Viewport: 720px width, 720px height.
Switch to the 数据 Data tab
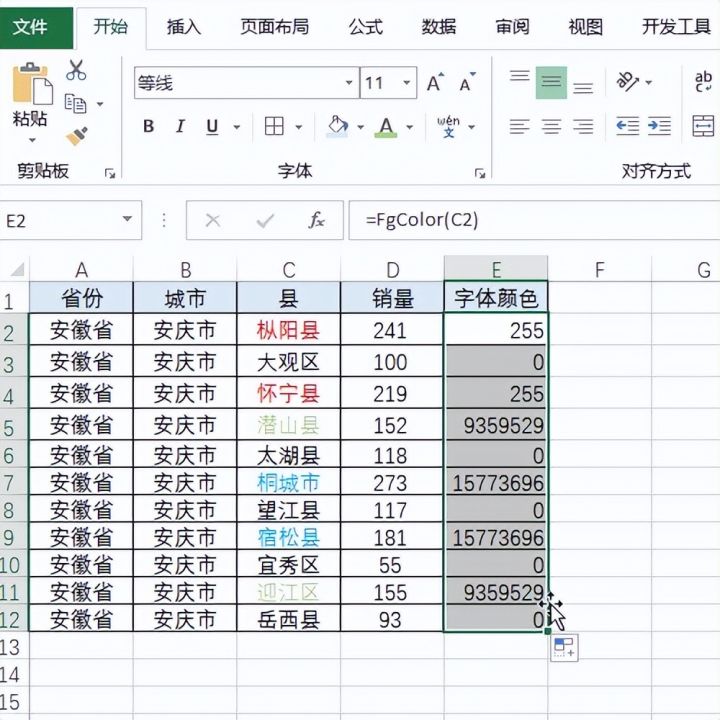[x=439, y=27]
